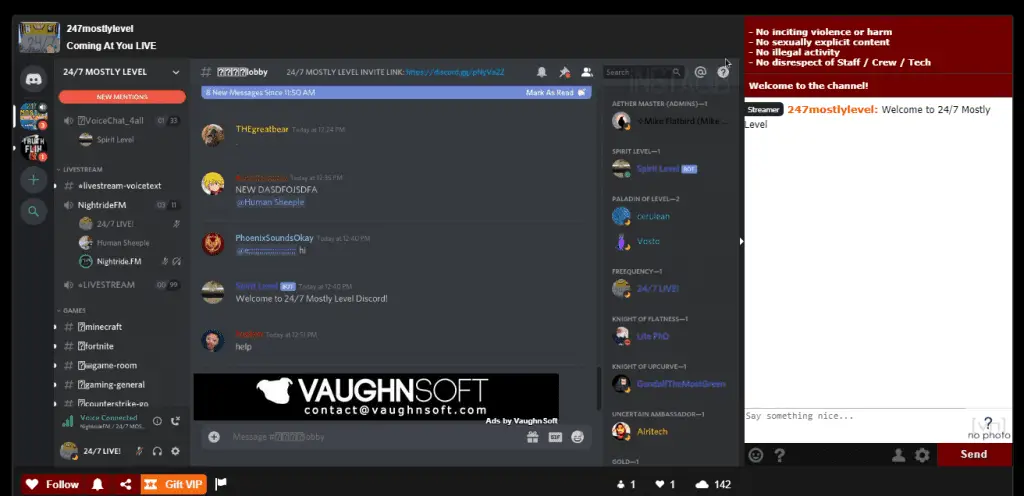Collapse the chat panel with the side arrow
The height and width of the screenshot is (496, 1024).
pos(741,241)
